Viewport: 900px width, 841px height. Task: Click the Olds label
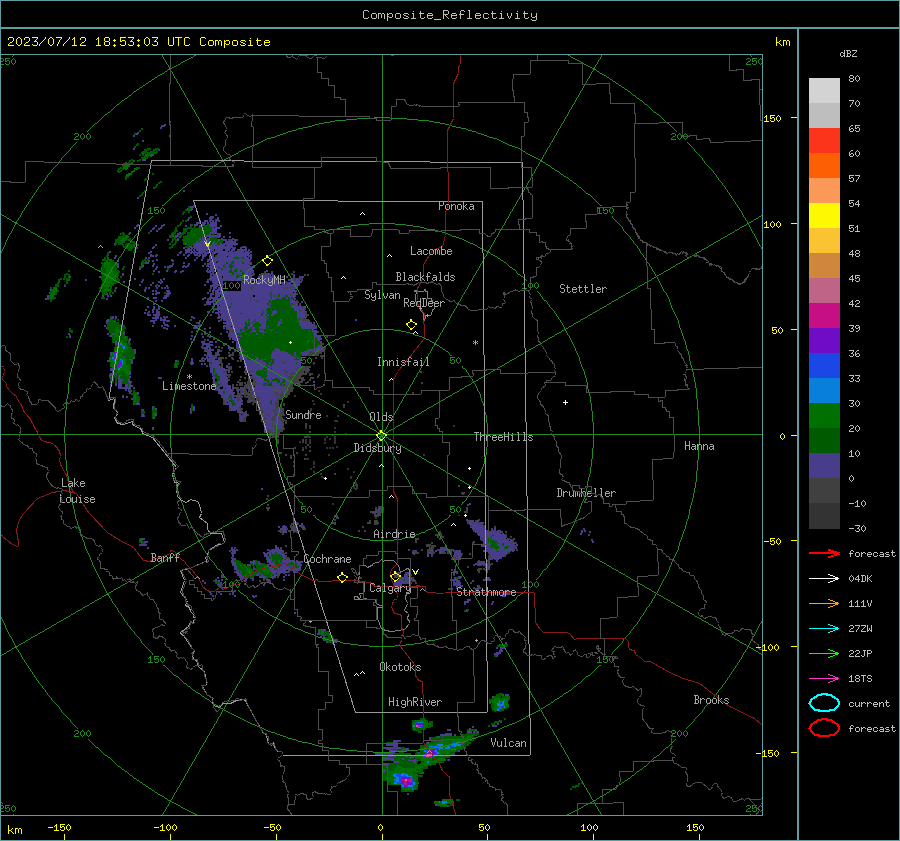coord(381,417)
